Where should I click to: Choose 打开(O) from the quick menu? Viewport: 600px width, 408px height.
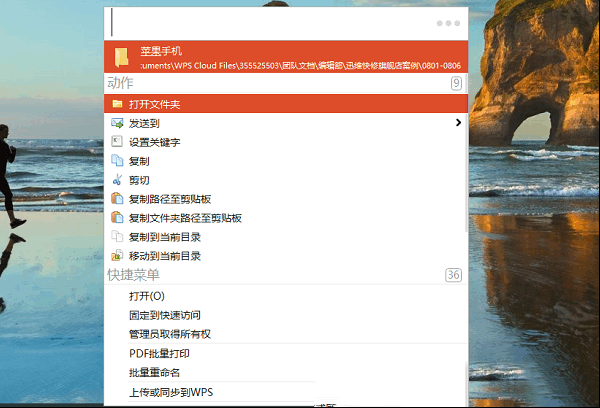(146, 296)
